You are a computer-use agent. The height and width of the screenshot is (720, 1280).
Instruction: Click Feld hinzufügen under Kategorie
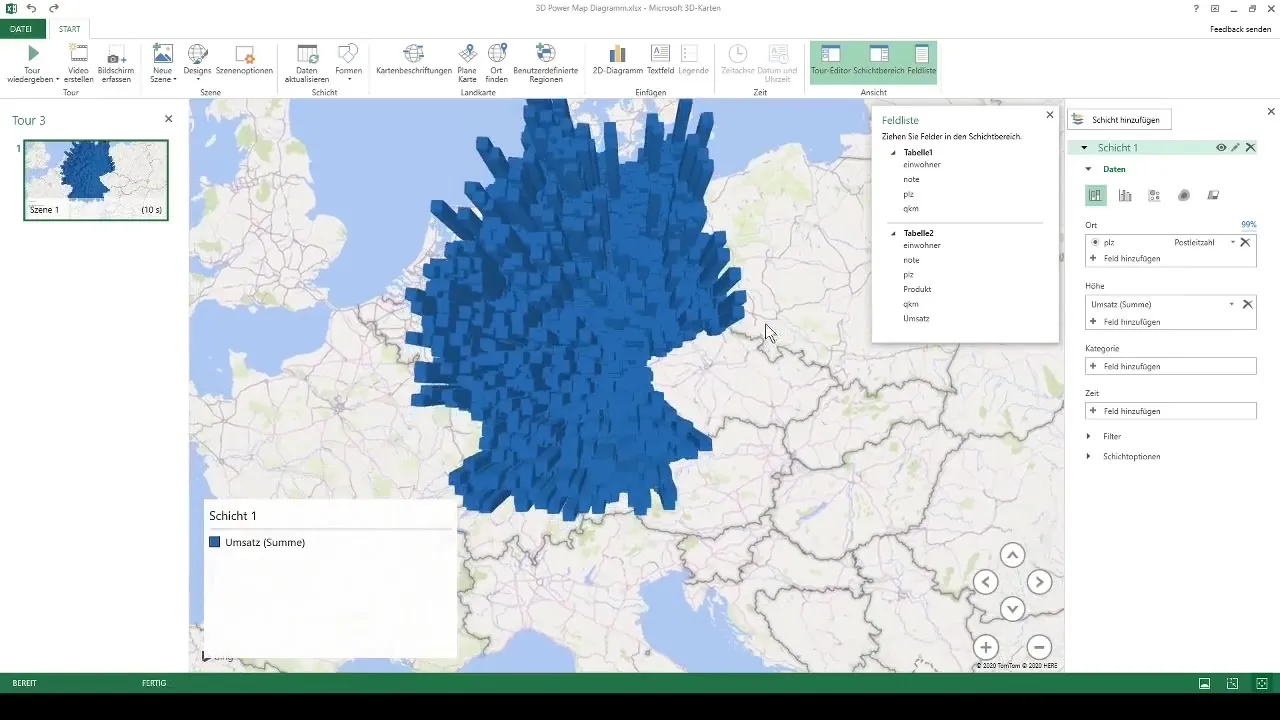[x=1171, y=367]
